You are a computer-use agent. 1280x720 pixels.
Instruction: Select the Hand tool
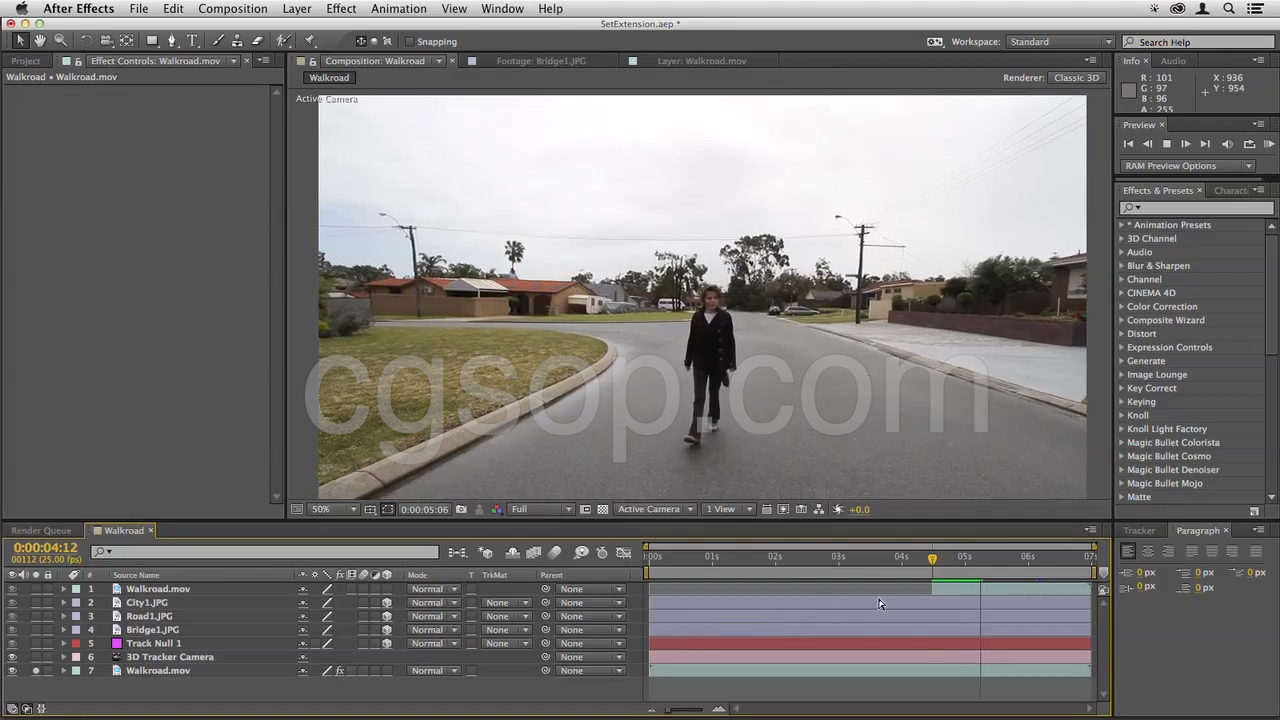click(x=40, y=41)
